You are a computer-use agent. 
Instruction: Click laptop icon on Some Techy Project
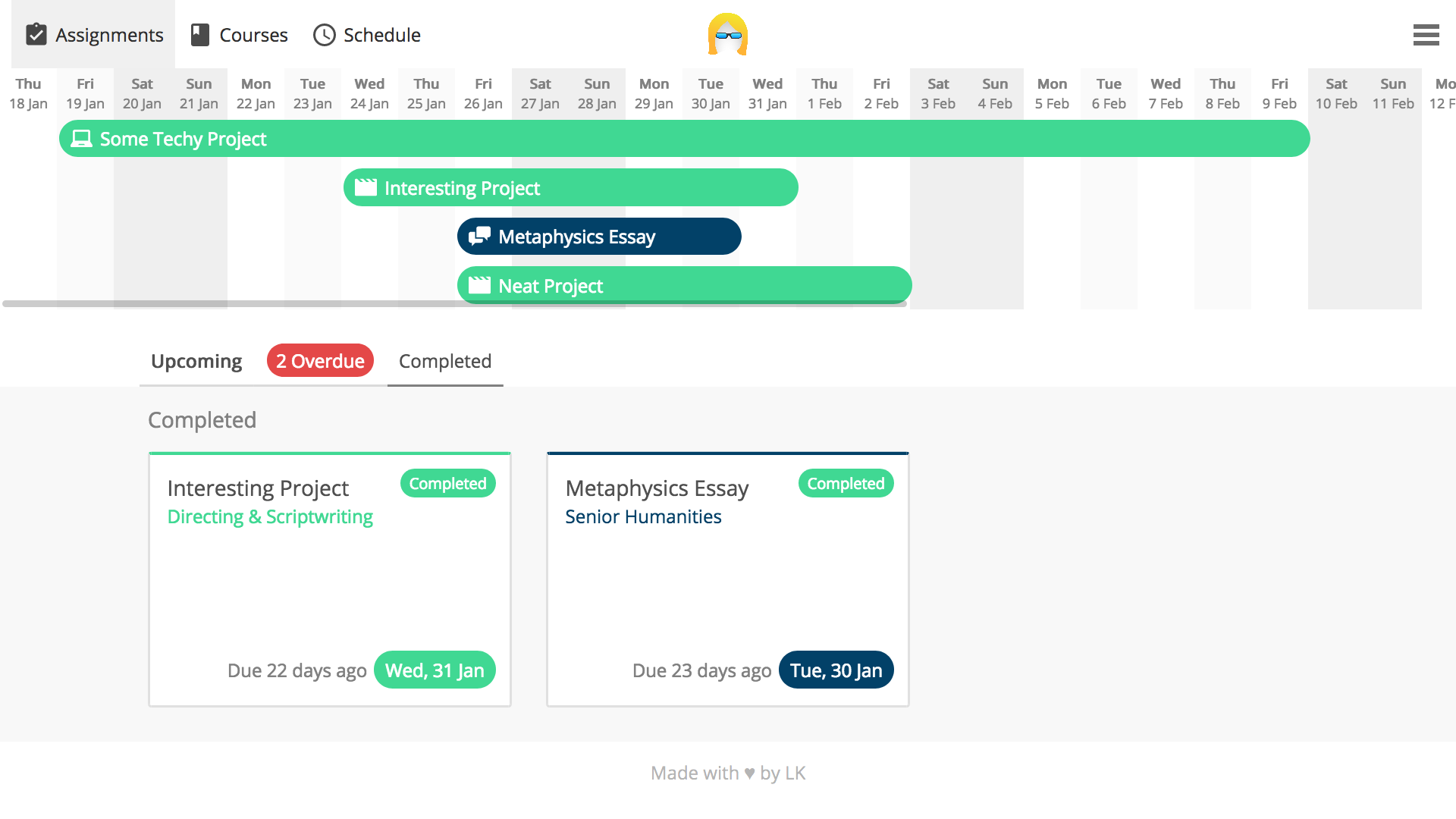pos(81,139)
